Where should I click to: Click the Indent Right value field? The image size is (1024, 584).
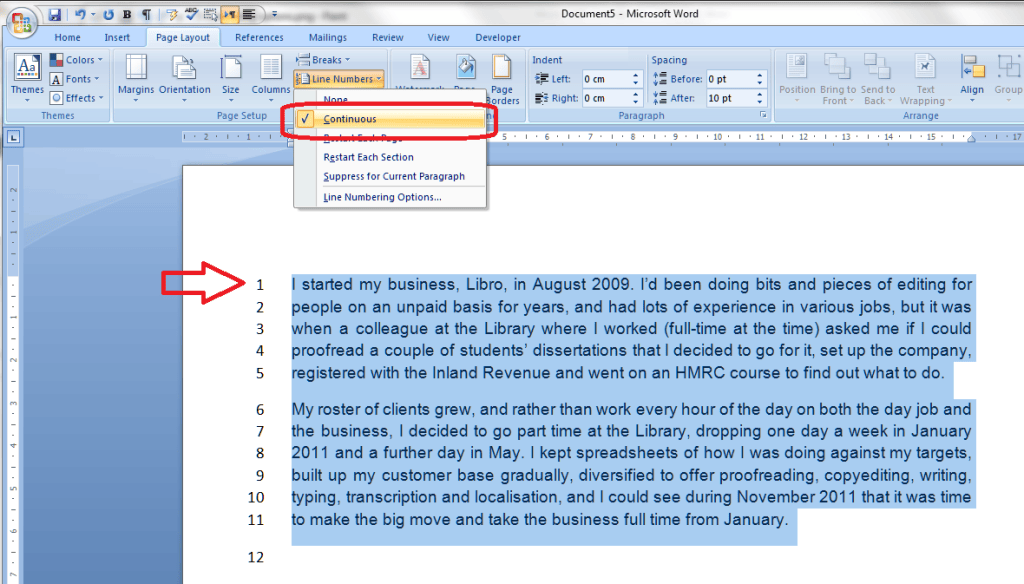(x=605, y=98)
